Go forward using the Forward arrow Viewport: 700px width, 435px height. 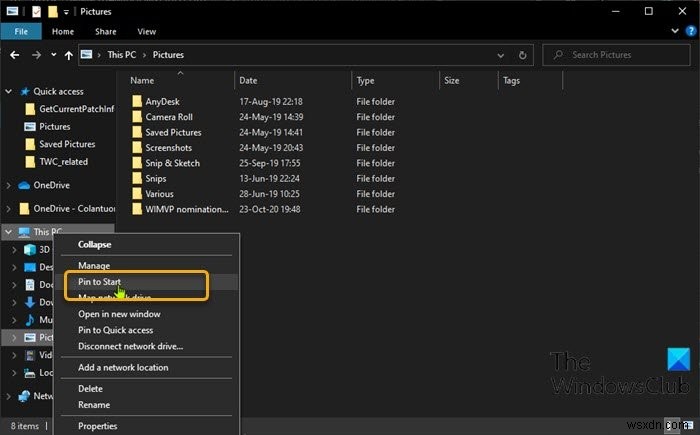coord(36,55)
